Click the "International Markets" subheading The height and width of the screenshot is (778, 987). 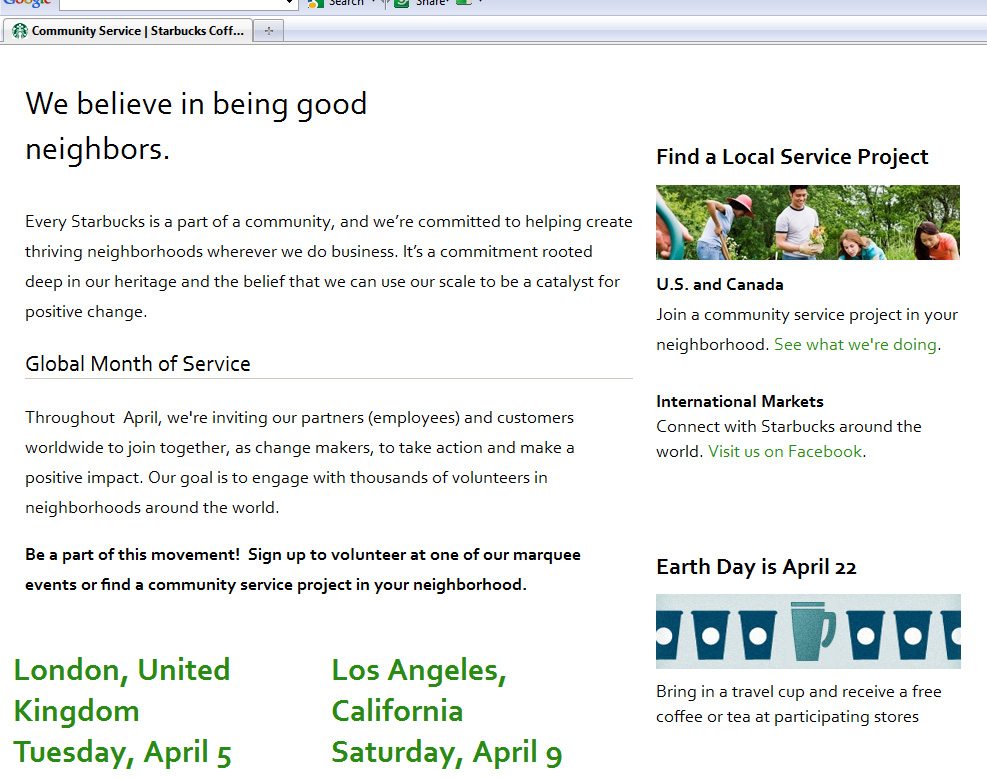(x=740, y=402)
